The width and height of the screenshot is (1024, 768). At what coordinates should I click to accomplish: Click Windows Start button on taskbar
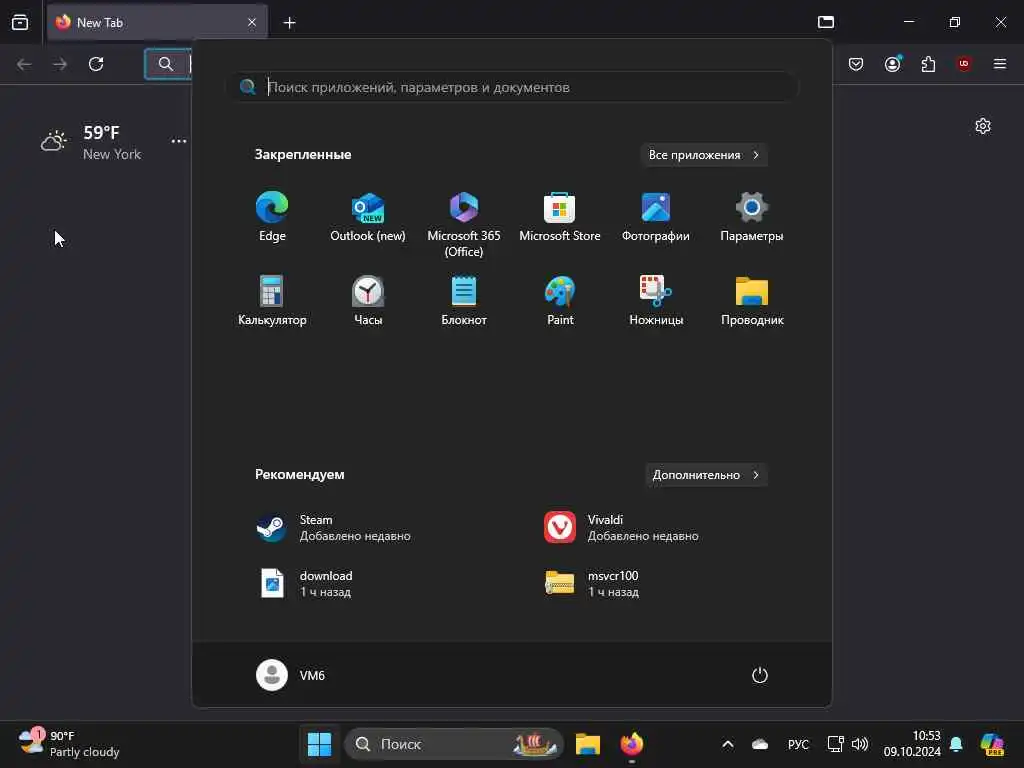click(319, 744)
